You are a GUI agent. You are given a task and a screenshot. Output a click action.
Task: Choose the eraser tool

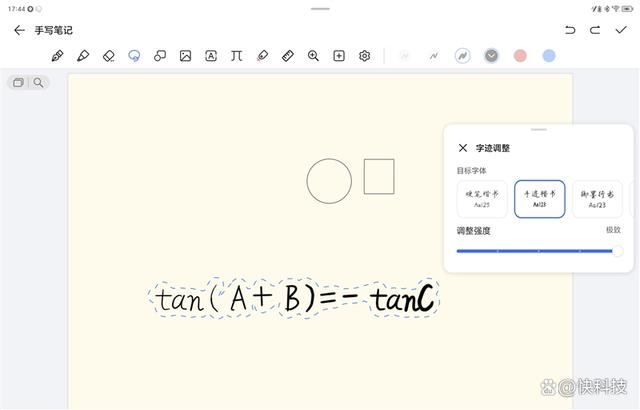pos(109,56)
